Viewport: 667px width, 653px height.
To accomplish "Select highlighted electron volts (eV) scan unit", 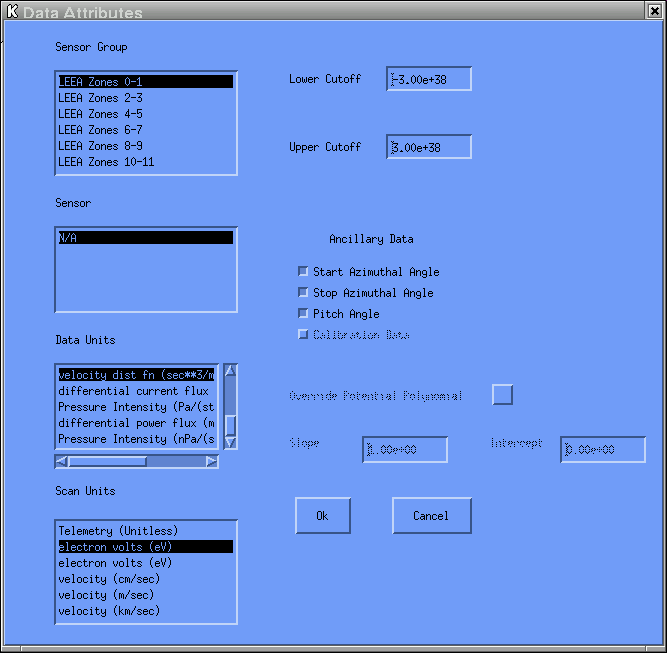I will [x=145, y=547].
